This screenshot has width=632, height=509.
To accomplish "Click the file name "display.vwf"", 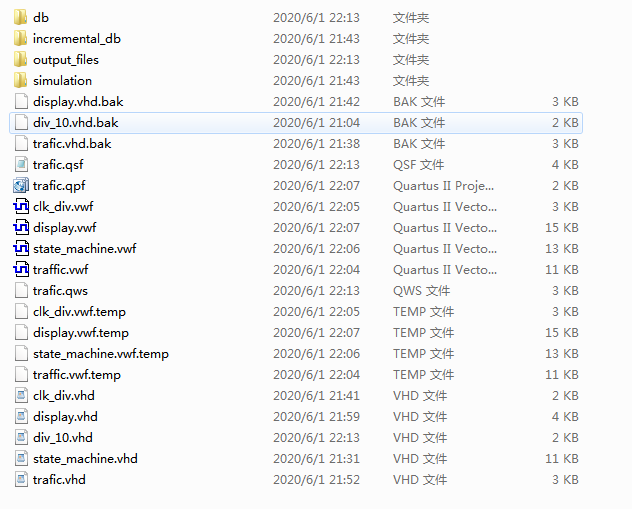I will 64,228.
